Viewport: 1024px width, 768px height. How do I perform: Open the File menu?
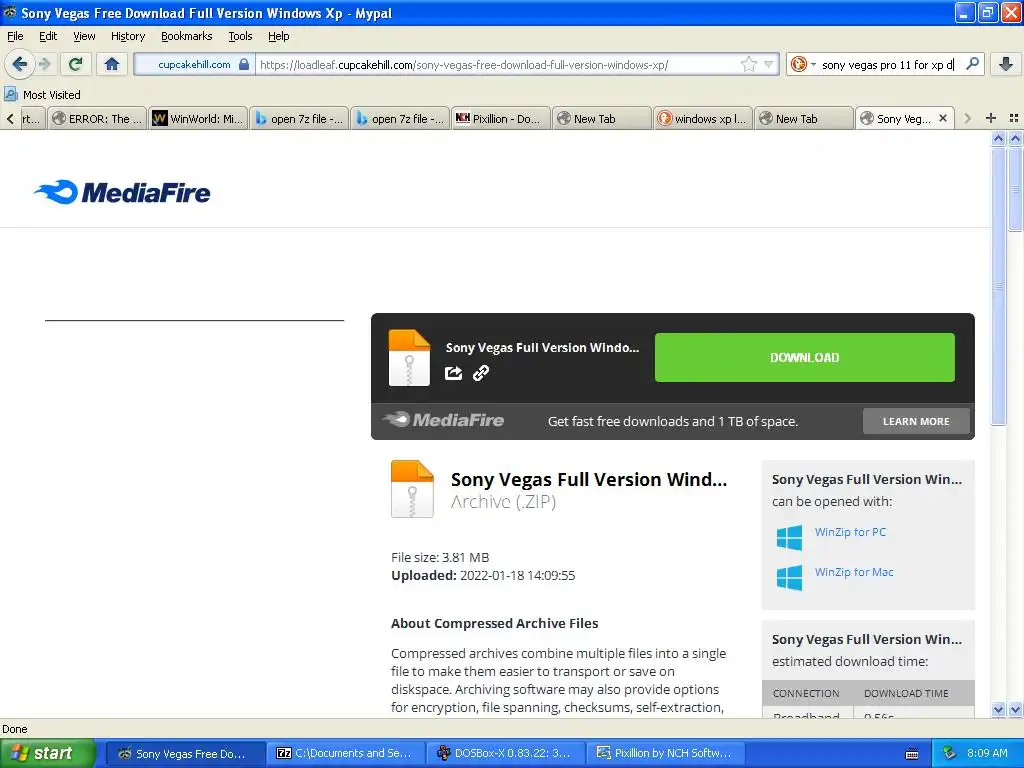point(15,36)
